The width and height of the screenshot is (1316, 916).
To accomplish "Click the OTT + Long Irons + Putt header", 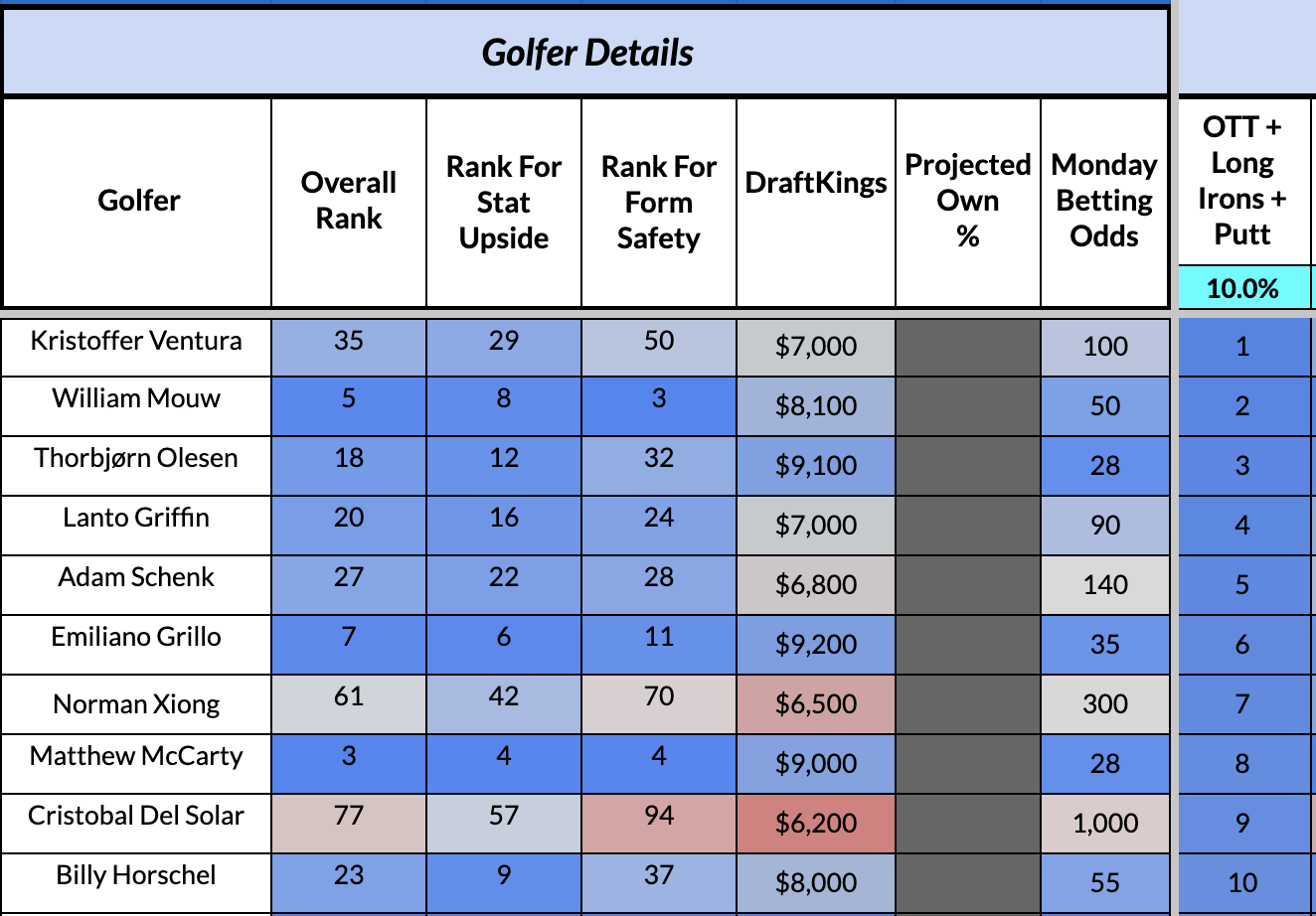I will [1242, 181].
